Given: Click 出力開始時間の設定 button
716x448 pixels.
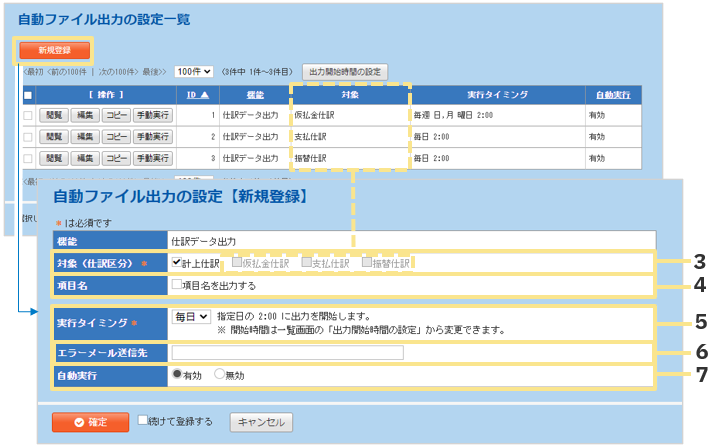Looking at the screenshot, I should tap(345, 72).
